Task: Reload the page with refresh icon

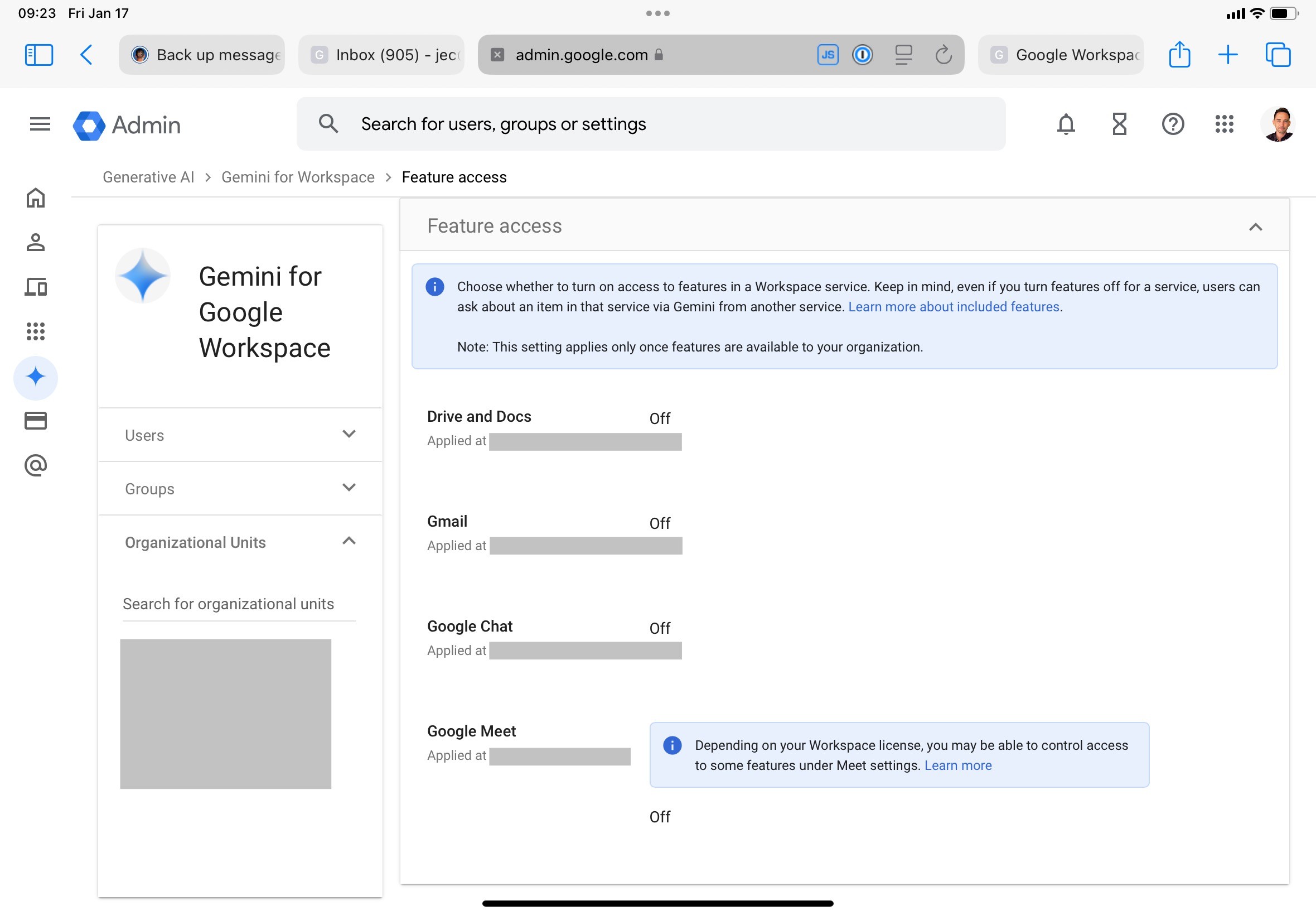Action: pos(943,55)
